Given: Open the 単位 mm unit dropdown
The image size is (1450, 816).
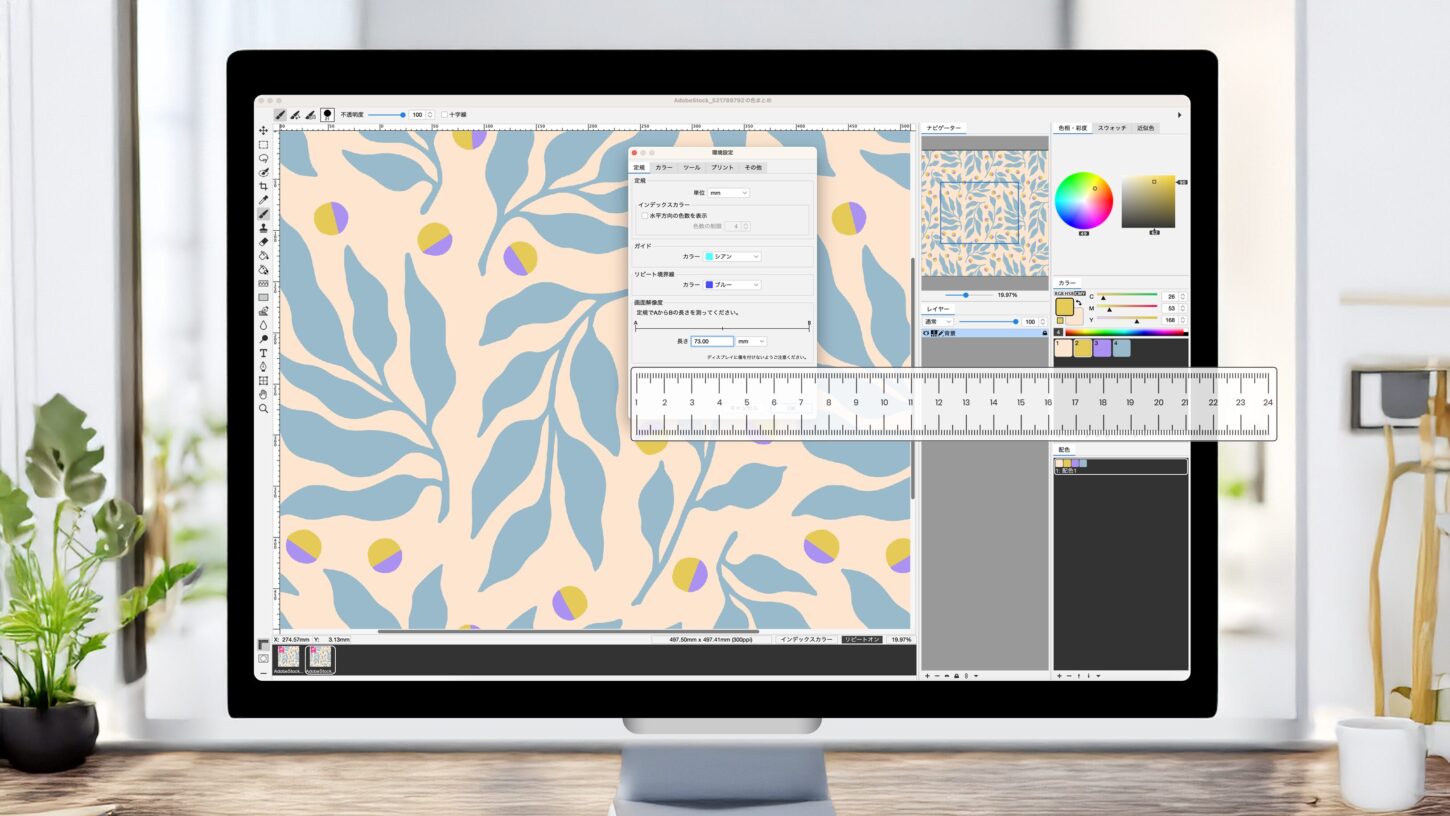Looking at the screenshot, I should [x=729, y=192].
